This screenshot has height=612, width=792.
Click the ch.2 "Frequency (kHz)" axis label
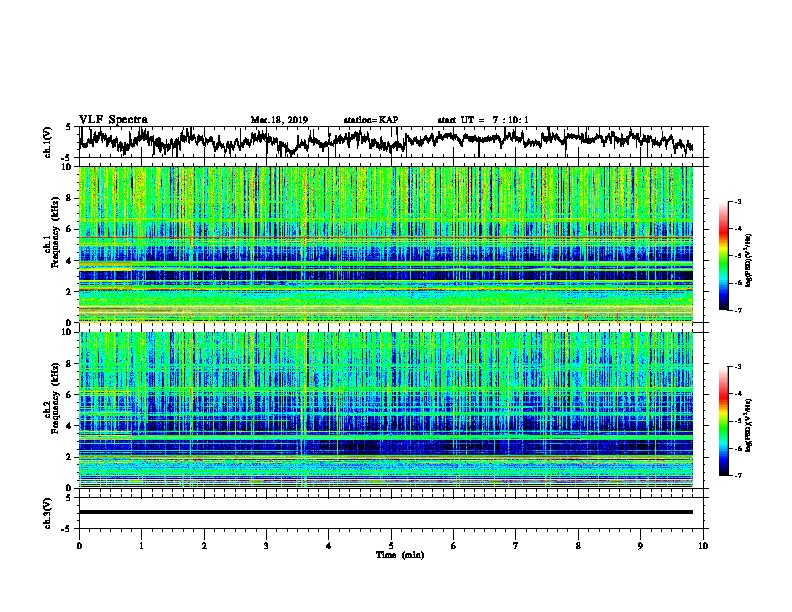[53, 398]
